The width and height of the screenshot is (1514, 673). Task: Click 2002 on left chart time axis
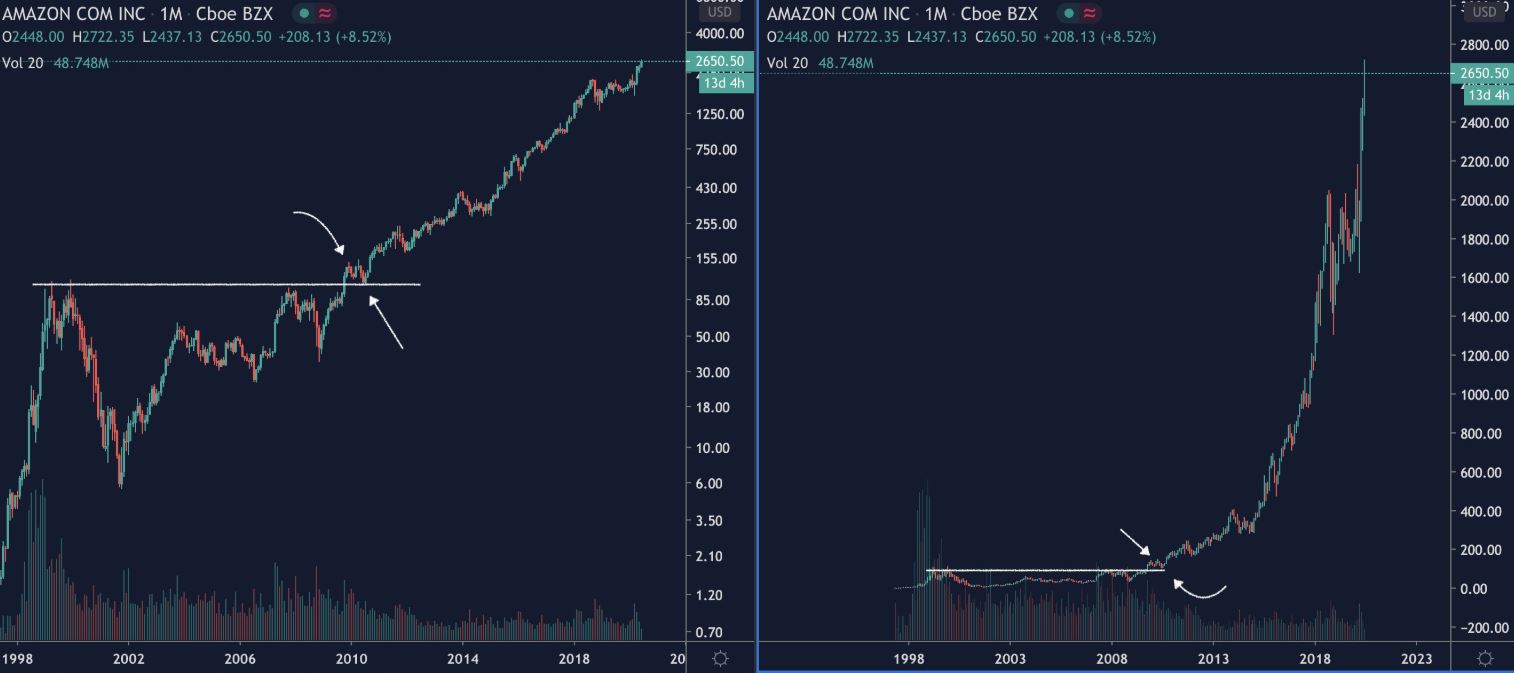click(128, 659)
